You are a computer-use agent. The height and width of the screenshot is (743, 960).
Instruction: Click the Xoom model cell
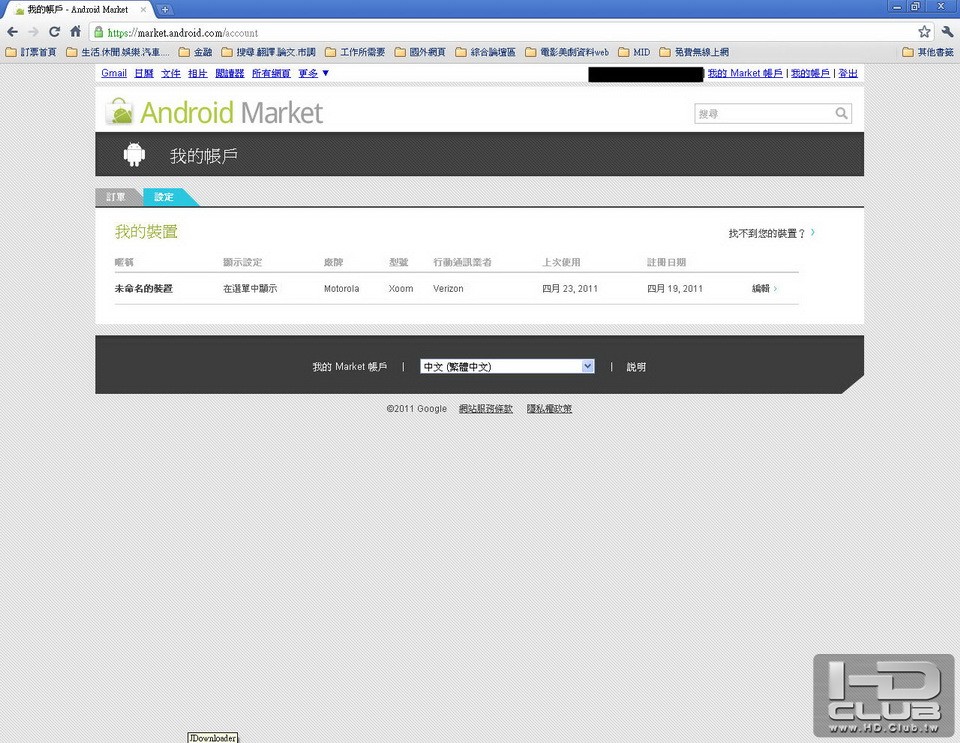coord(401,288)
